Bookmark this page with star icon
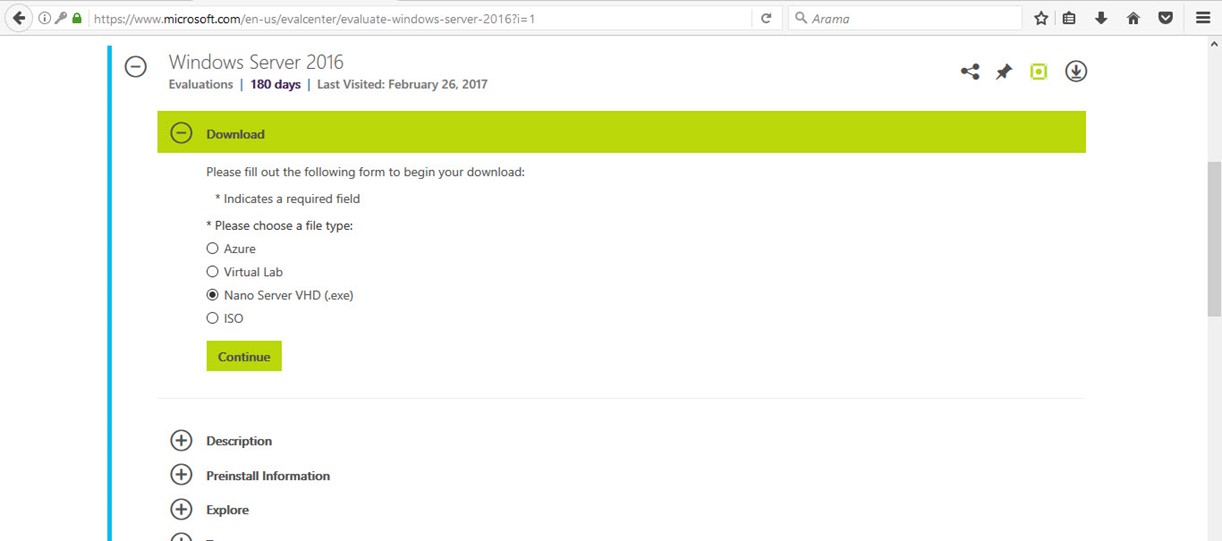This screenshot has height=541, width=1222. [1041, 18]
